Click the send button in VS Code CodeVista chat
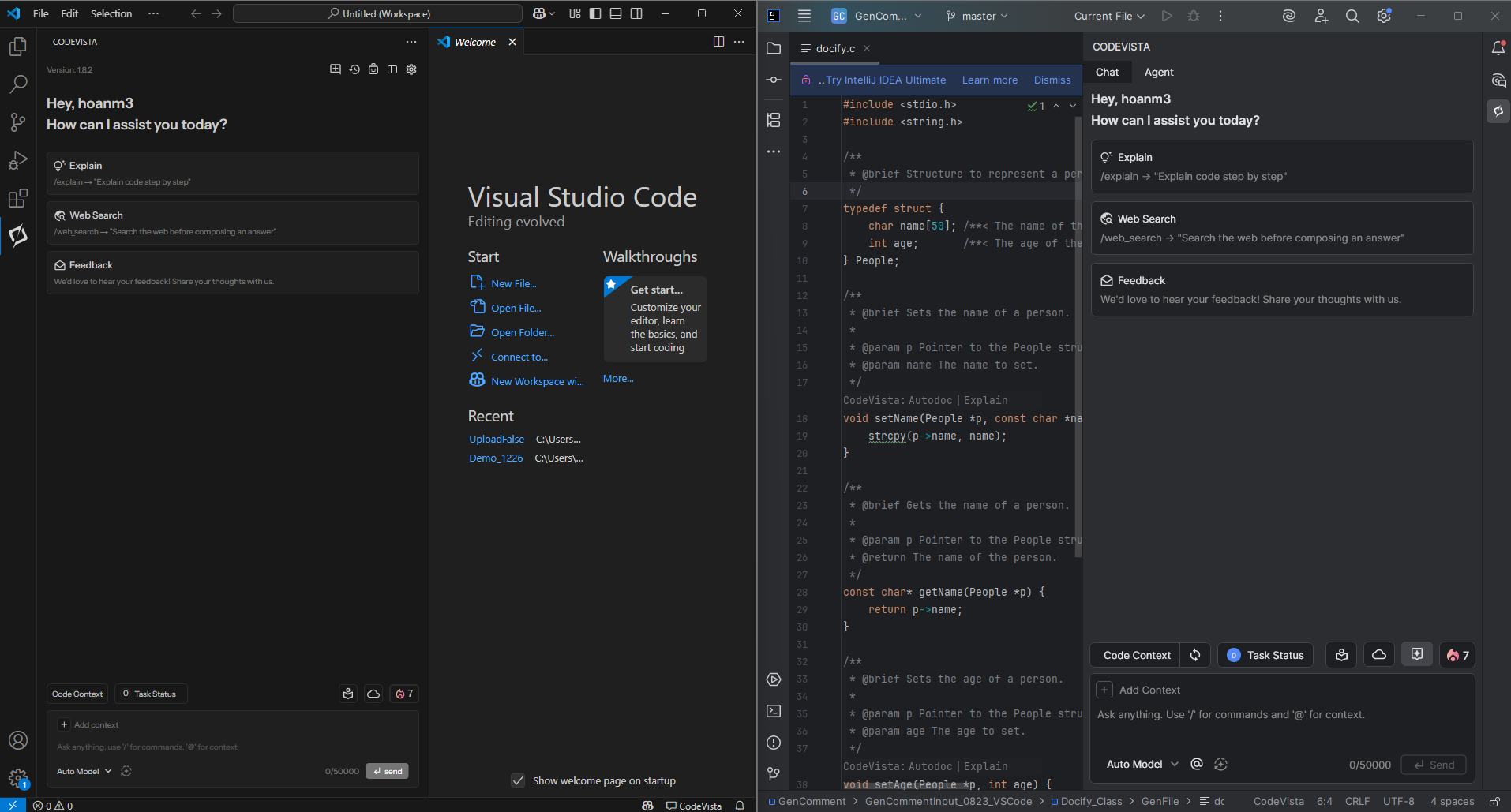Image resolution: width=1511 pixels, height=812 pixels. pyautogui.click(x=387, y=771)
